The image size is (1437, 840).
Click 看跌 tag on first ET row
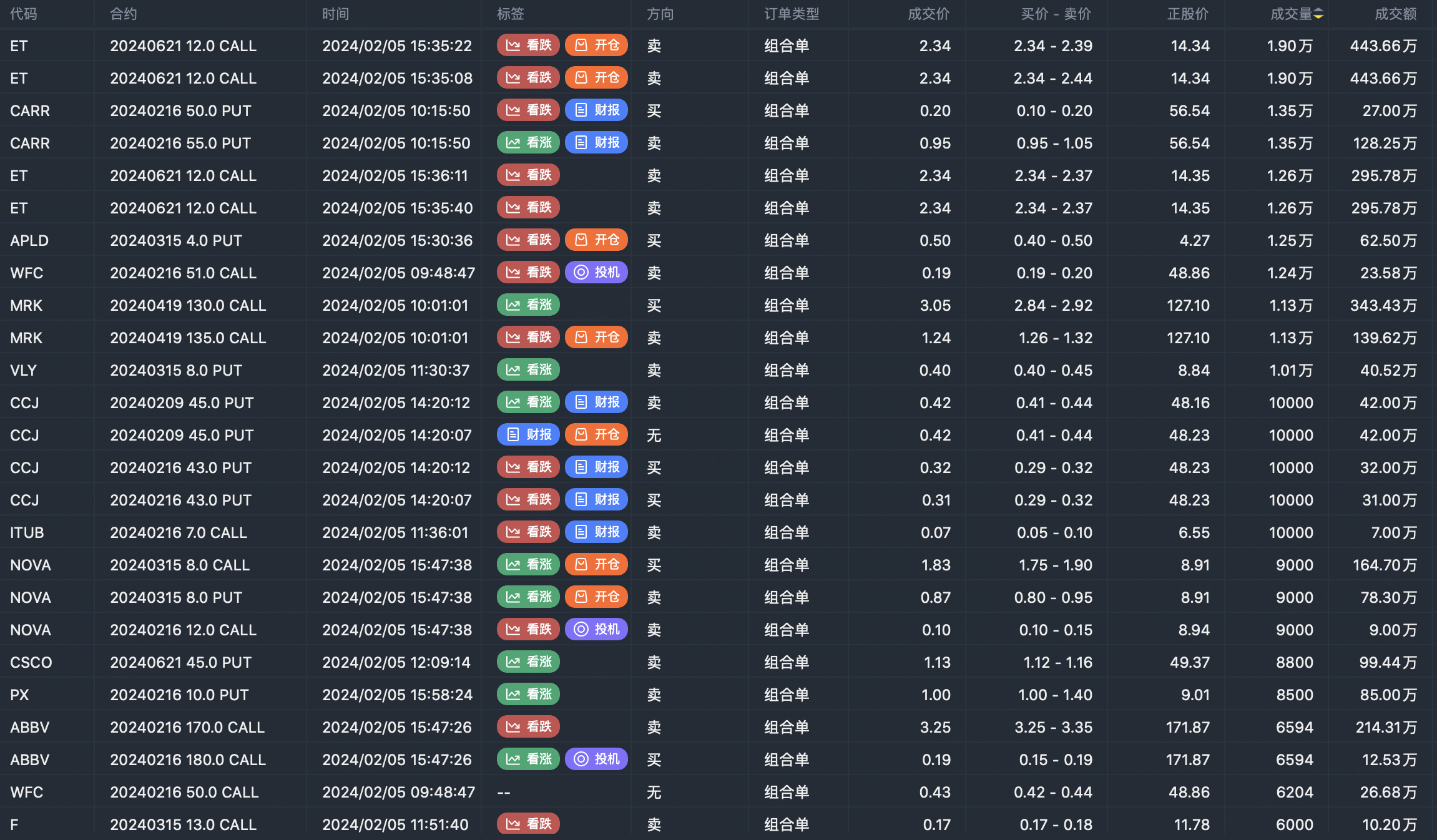click(x=528, y=45)
